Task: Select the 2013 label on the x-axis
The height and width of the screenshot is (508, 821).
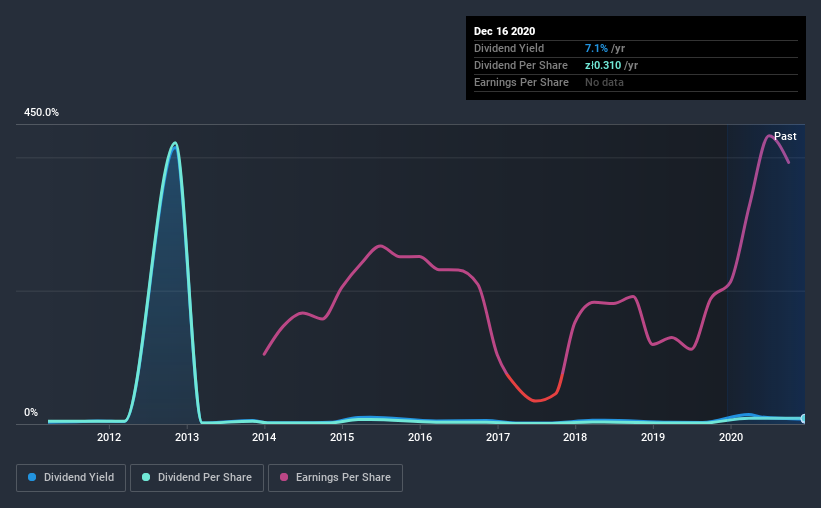Action: click(x=187, y=437)
